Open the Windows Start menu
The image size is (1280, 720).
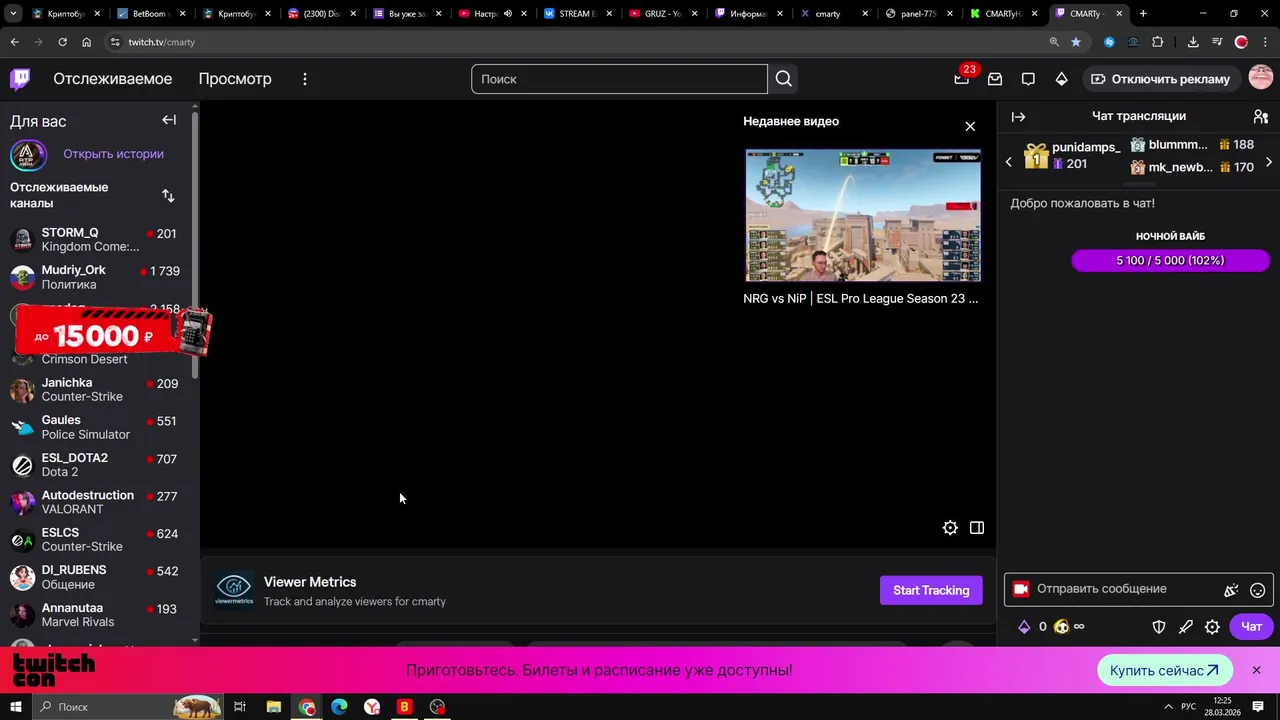(x=15, y=707)
